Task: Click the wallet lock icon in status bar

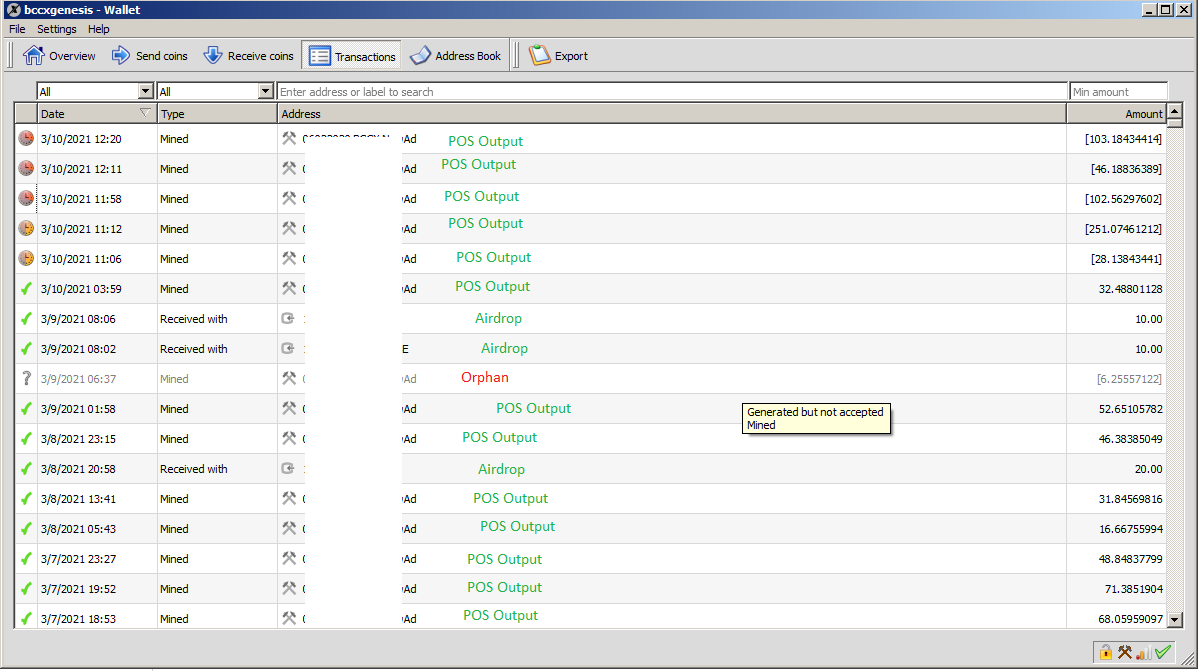Action: (1106, 652)
